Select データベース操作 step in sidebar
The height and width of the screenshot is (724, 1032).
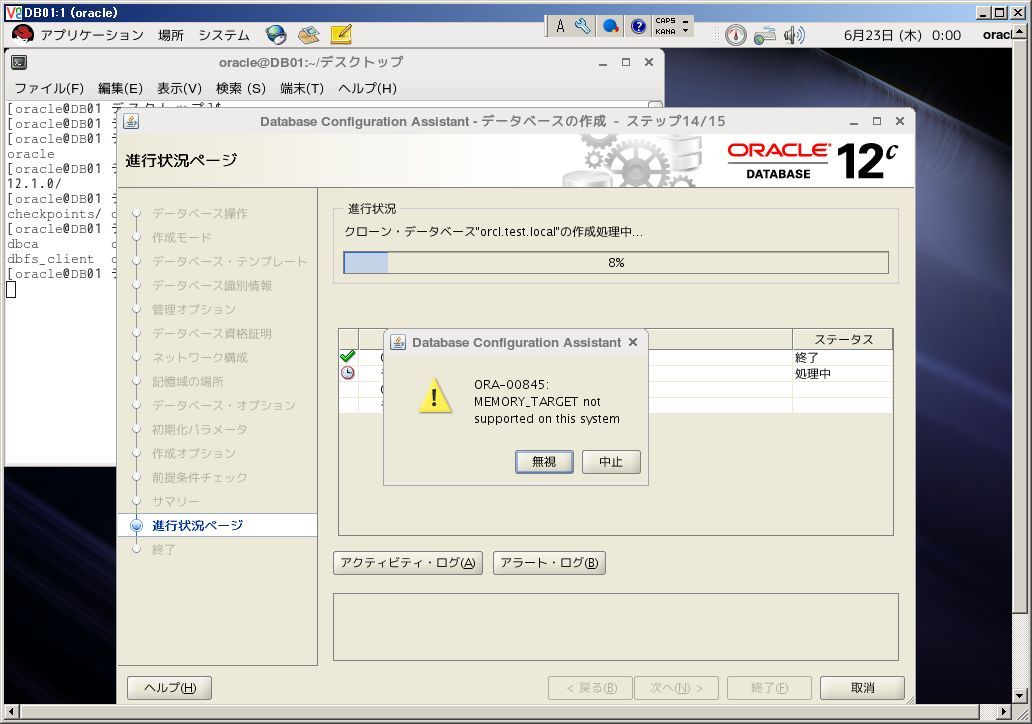[x=200, y=213]
